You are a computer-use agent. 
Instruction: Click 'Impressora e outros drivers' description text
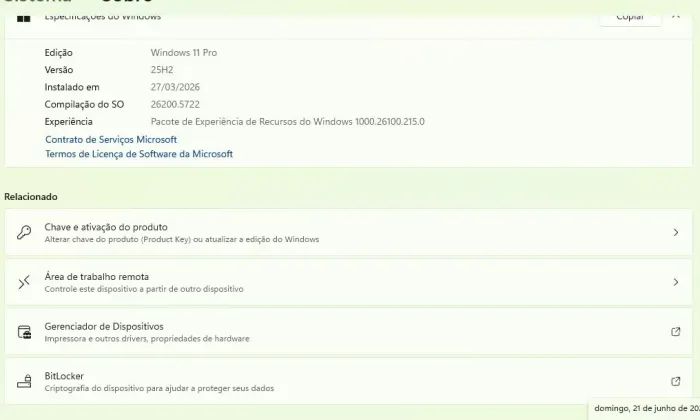point(147,339)
